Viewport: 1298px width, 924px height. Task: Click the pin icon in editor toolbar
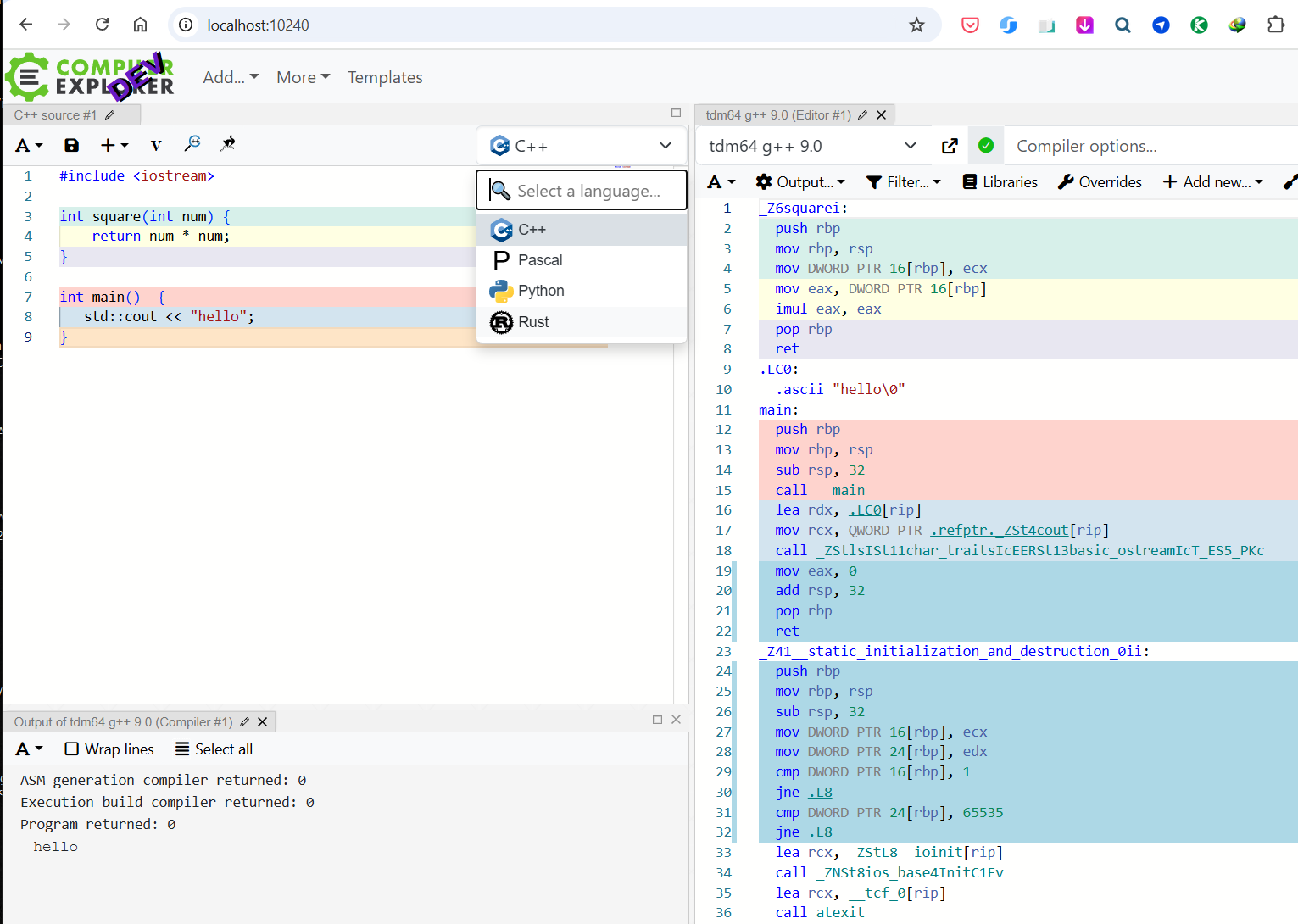227,144
